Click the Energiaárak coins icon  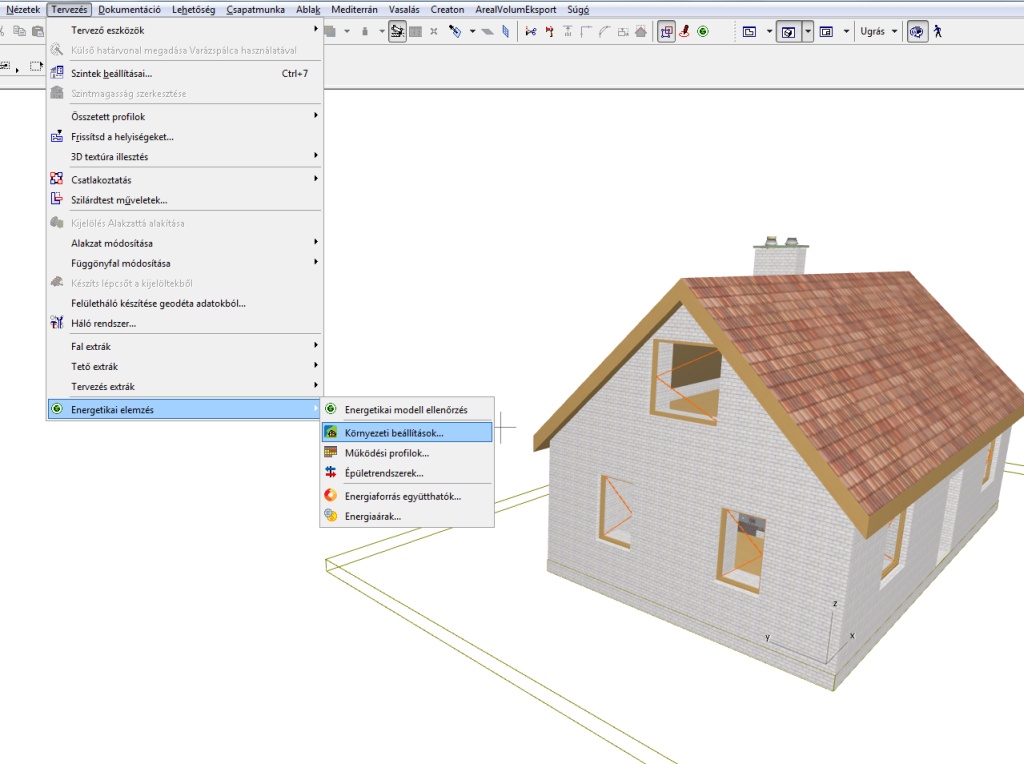coord(331,516)
